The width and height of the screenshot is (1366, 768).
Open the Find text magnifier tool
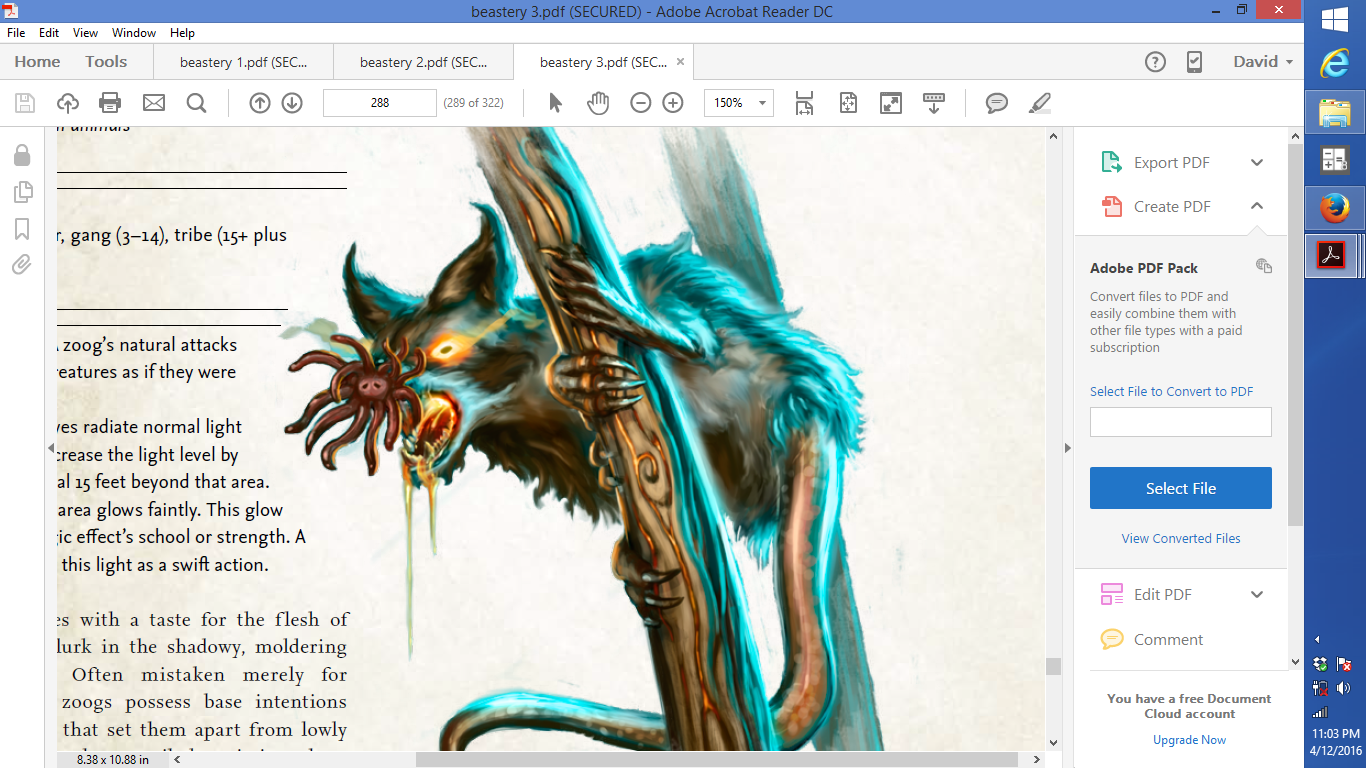coord(196,103)
